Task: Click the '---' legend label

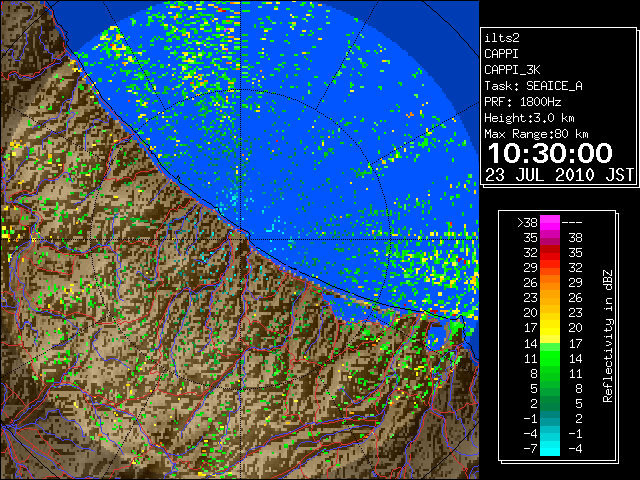Action: click(572, 223)
